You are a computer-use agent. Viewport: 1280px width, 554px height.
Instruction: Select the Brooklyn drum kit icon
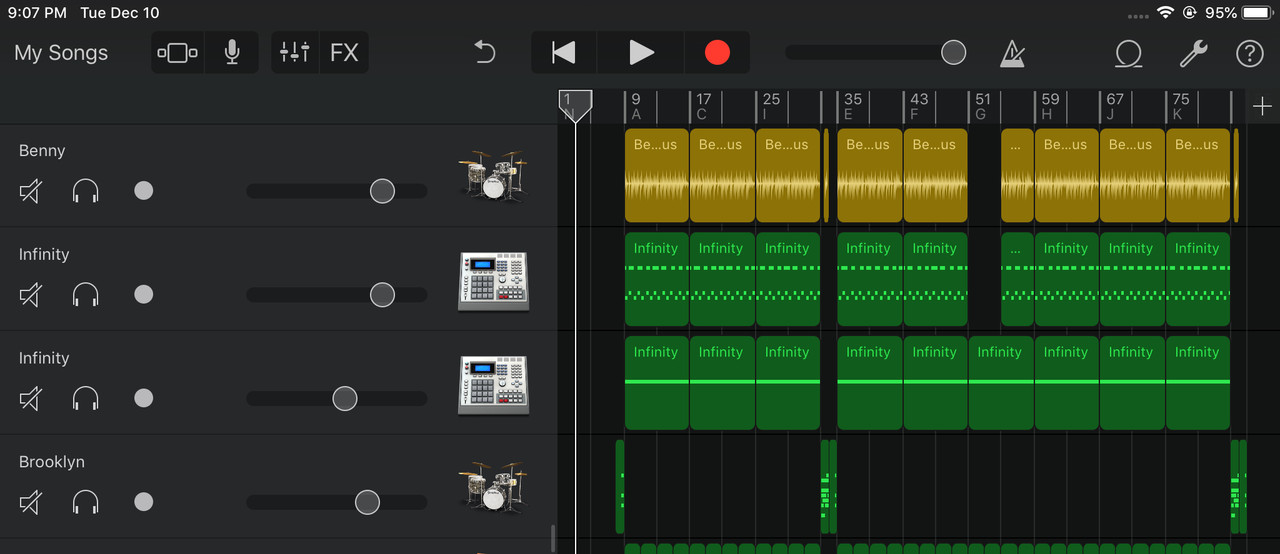(x=493, y=487)
